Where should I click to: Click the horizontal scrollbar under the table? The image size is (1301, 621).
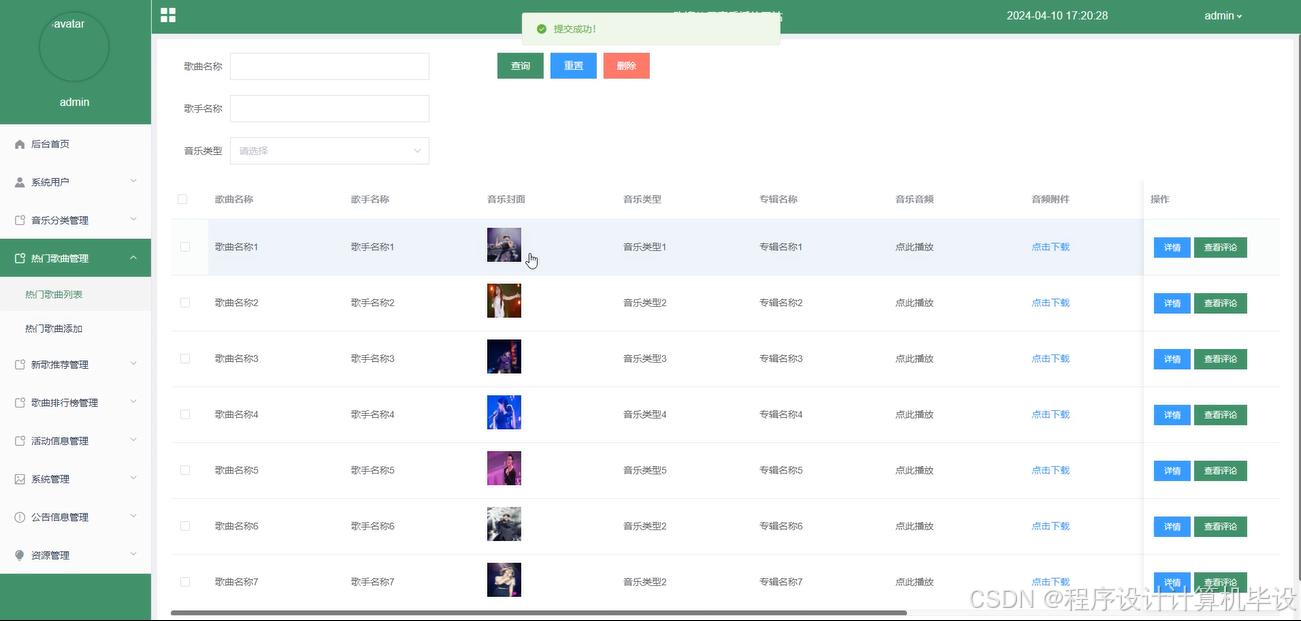(539, 612)
